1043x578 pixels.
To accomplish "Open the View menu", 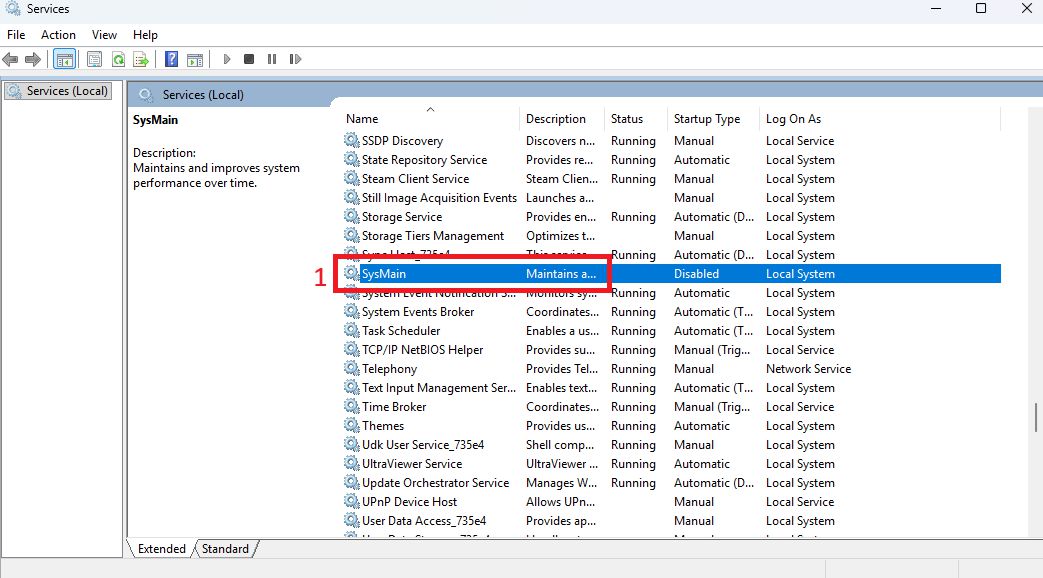I will pos(104,35).
